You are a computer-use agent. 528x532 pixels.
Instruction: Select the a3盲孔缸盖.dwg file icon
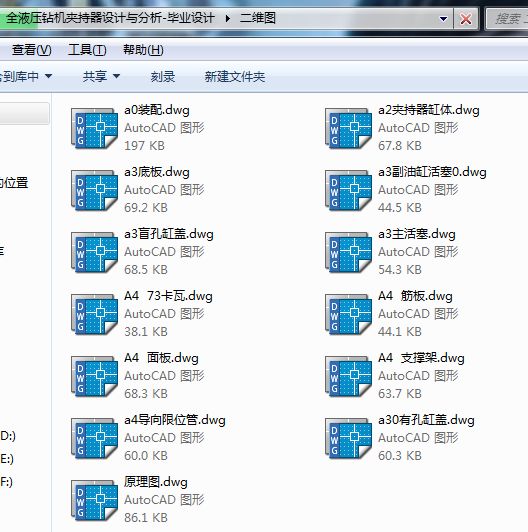point(94,253)
